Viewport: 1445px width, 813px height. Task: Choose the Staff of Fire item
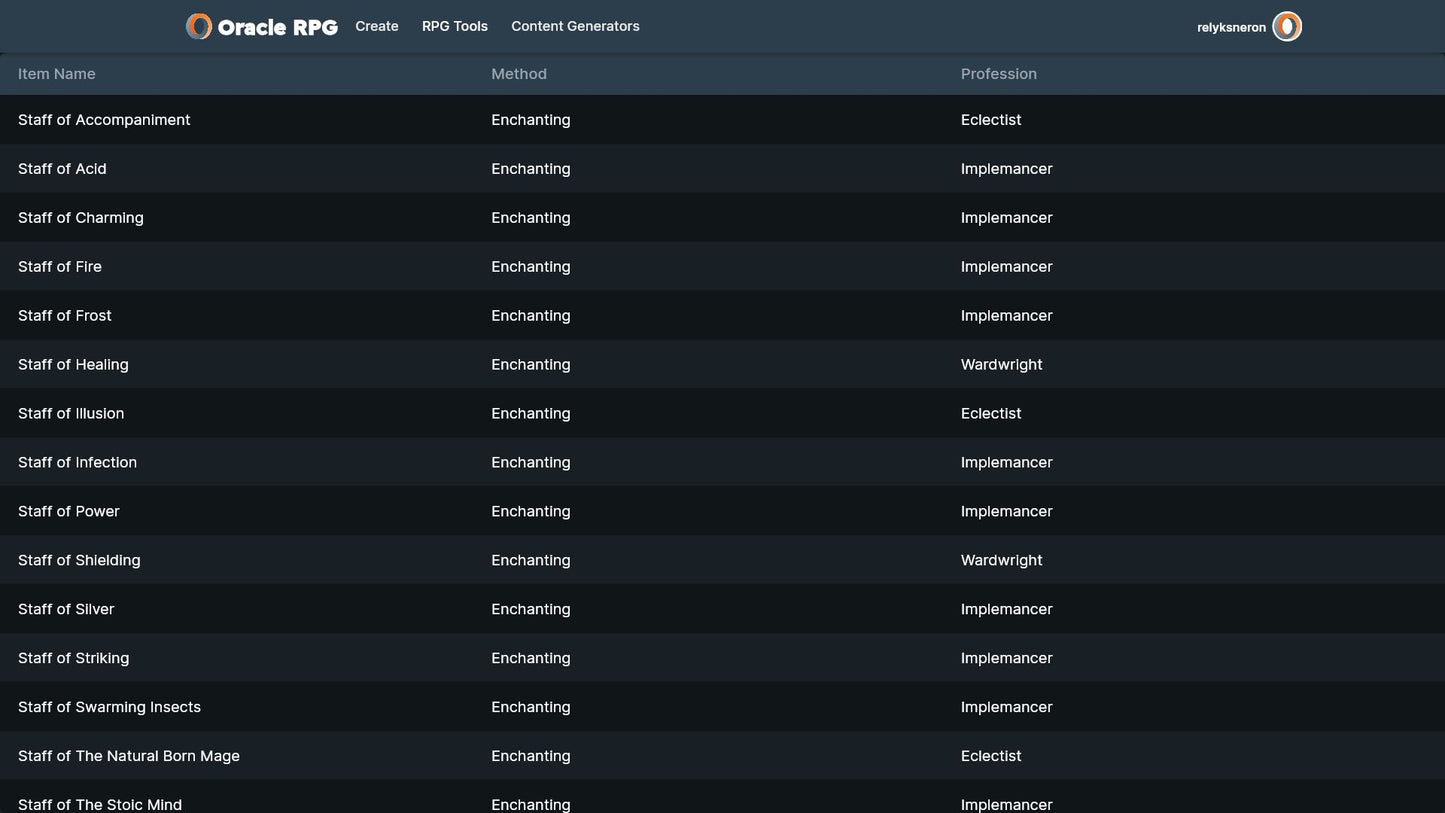pyautogui.click(x=60, y=267)
